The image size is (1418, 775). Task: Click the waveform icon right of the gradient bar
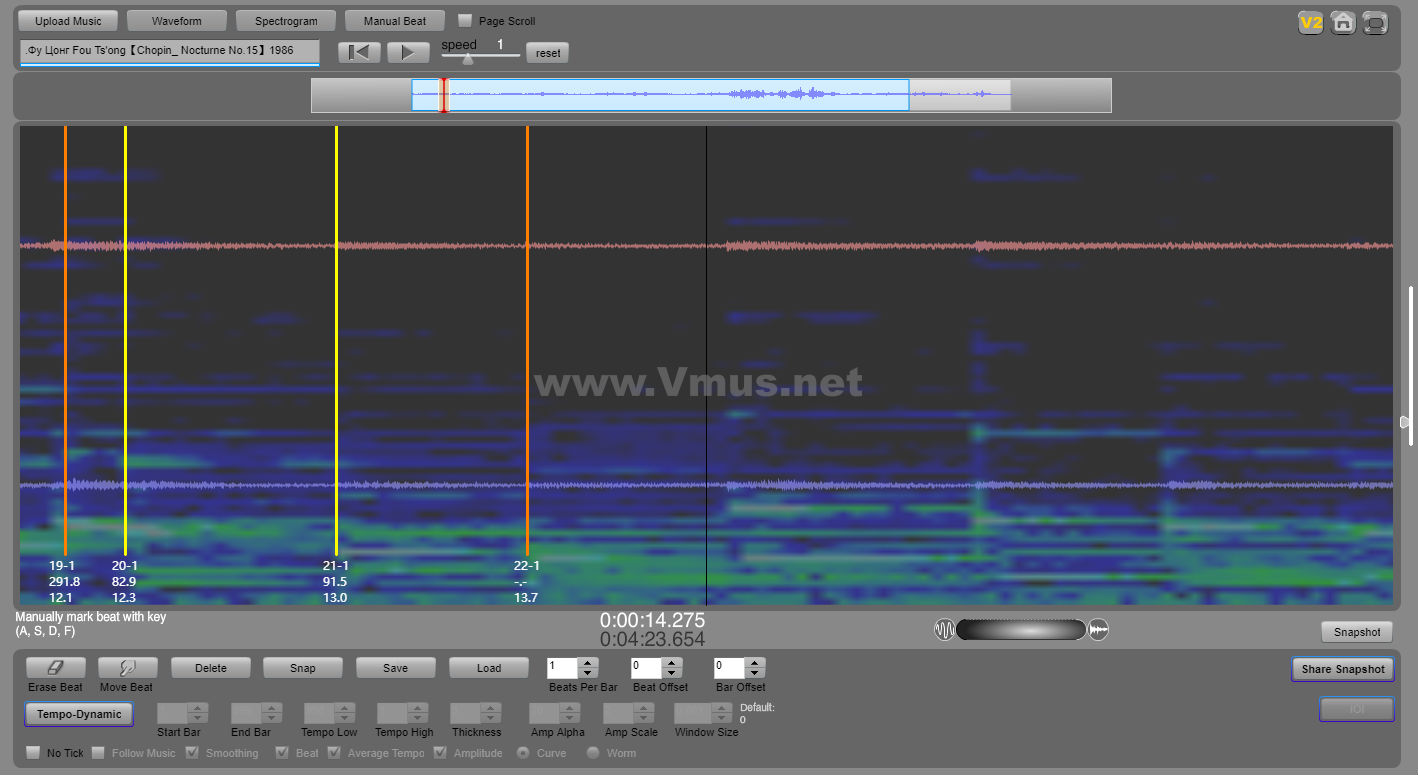[1098, 629]
